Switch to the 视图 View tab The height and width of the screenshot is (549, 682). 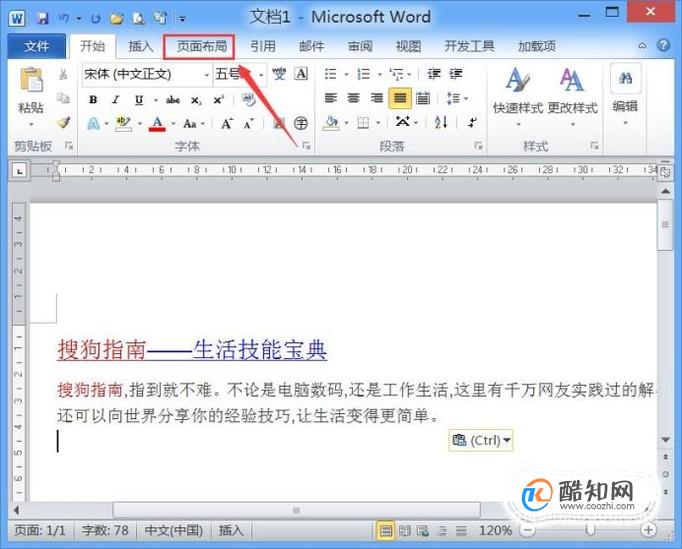click(408, 46)
